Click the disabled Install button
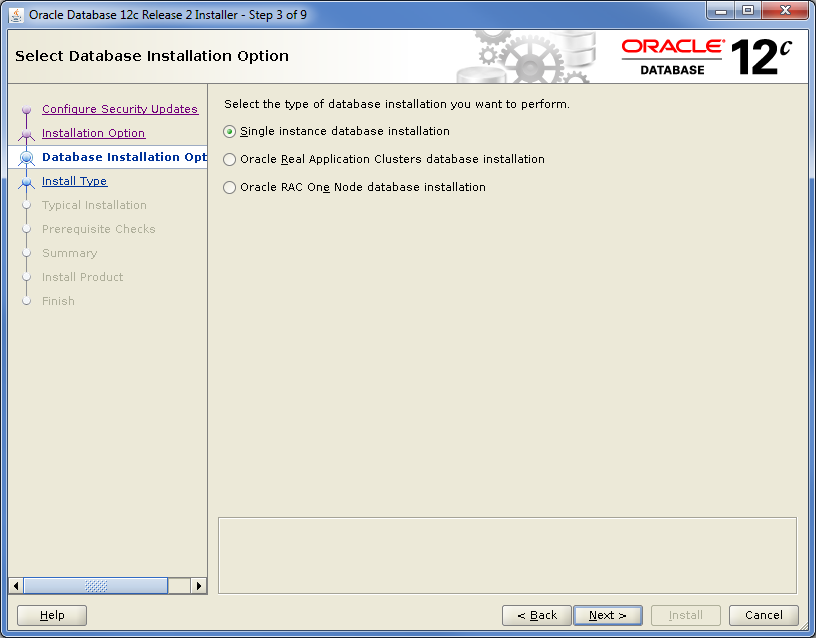816x638 pixels. coord(685,615)
